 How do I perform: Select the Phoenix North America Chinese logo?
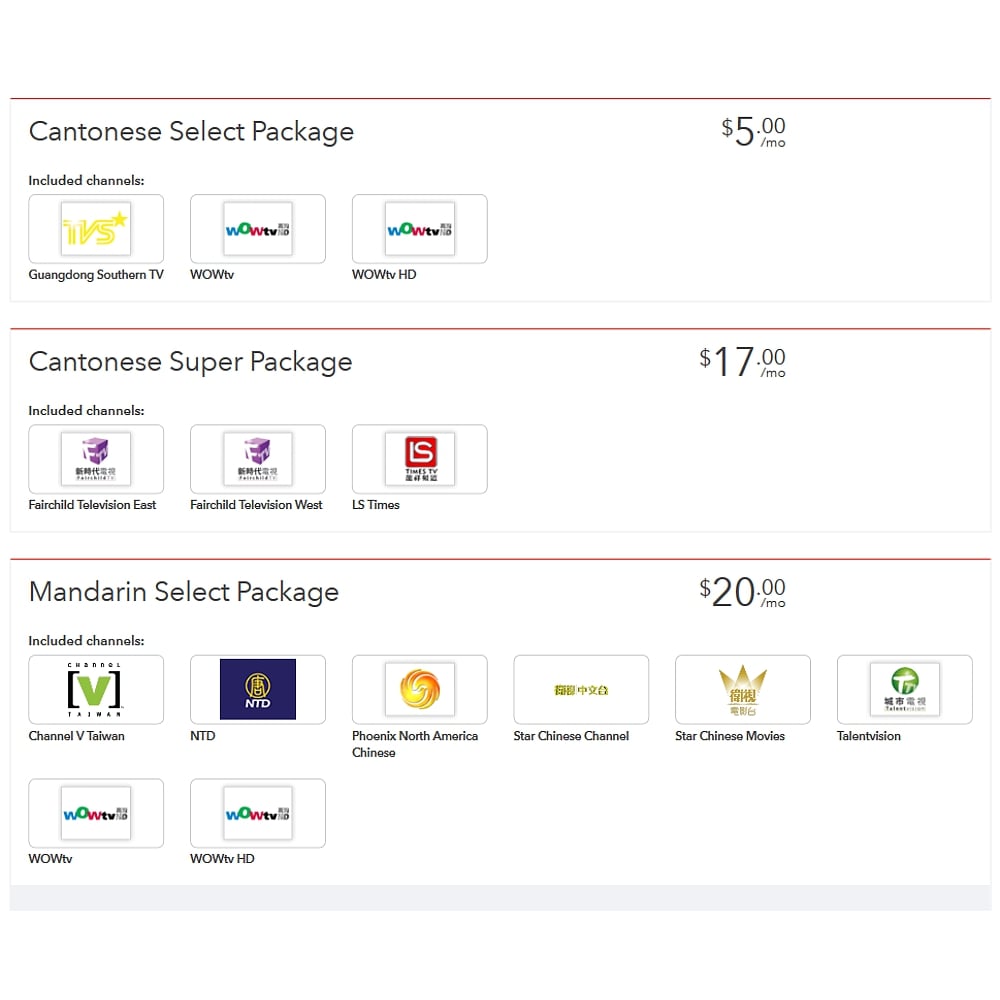pos(420,689)
